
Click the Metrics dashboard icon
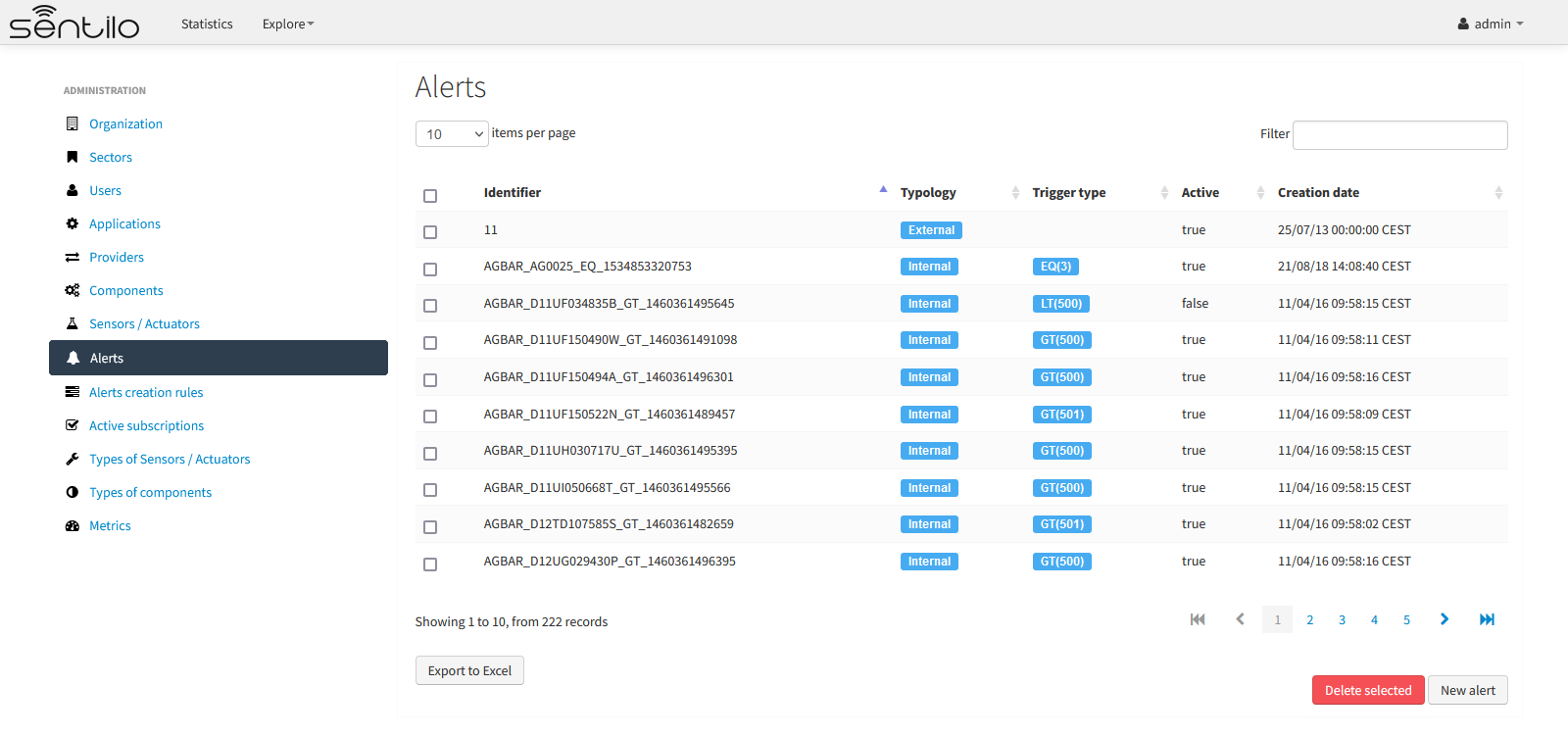72,525
